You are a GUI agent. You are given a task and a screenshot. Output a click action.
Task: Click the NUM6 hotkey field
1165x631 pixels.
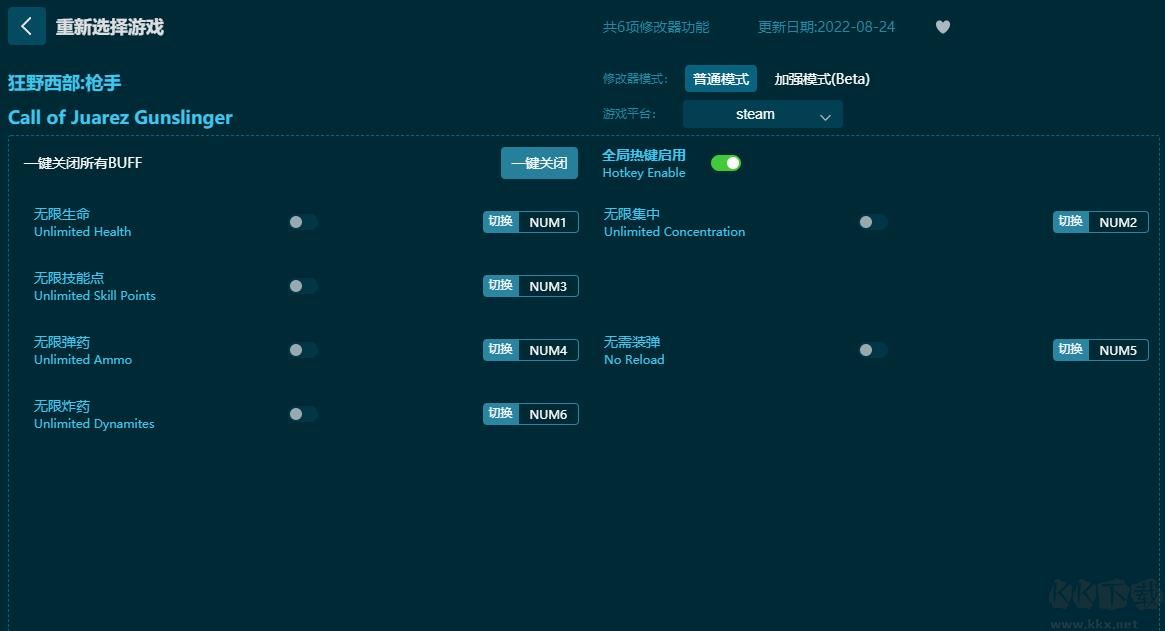click(x=548, y=414)
